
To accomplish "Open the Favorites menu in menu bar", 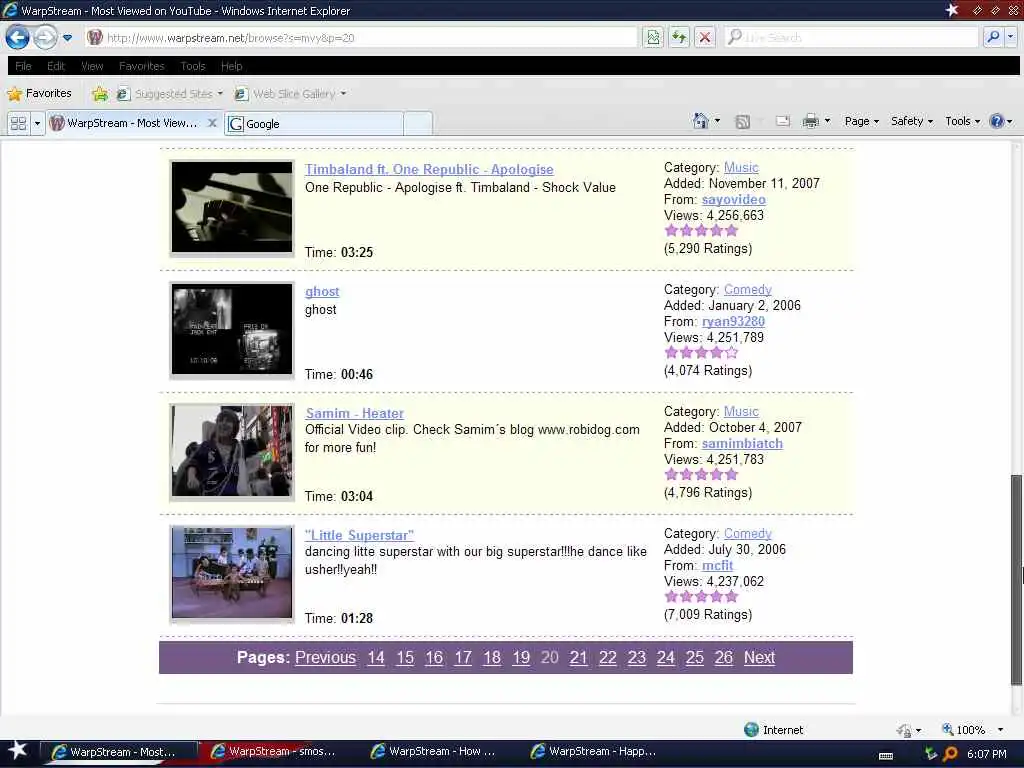I will click(x=142, y=66).
